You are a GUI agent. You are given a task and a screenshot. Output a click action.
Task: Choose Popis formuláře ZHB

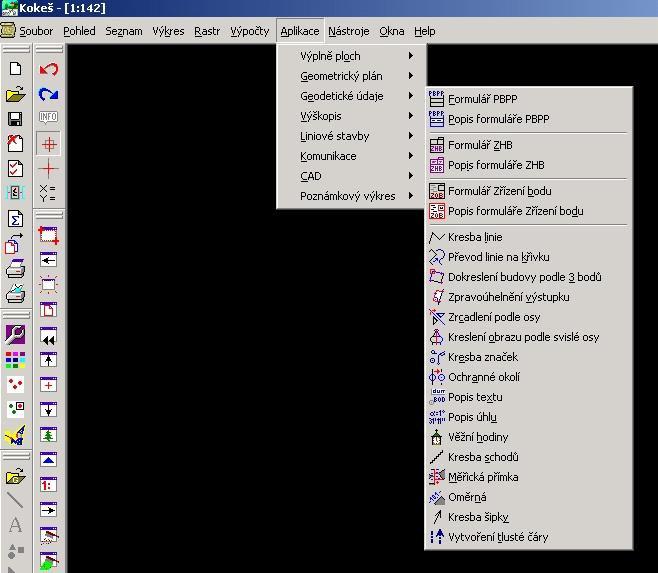point(528,165)
